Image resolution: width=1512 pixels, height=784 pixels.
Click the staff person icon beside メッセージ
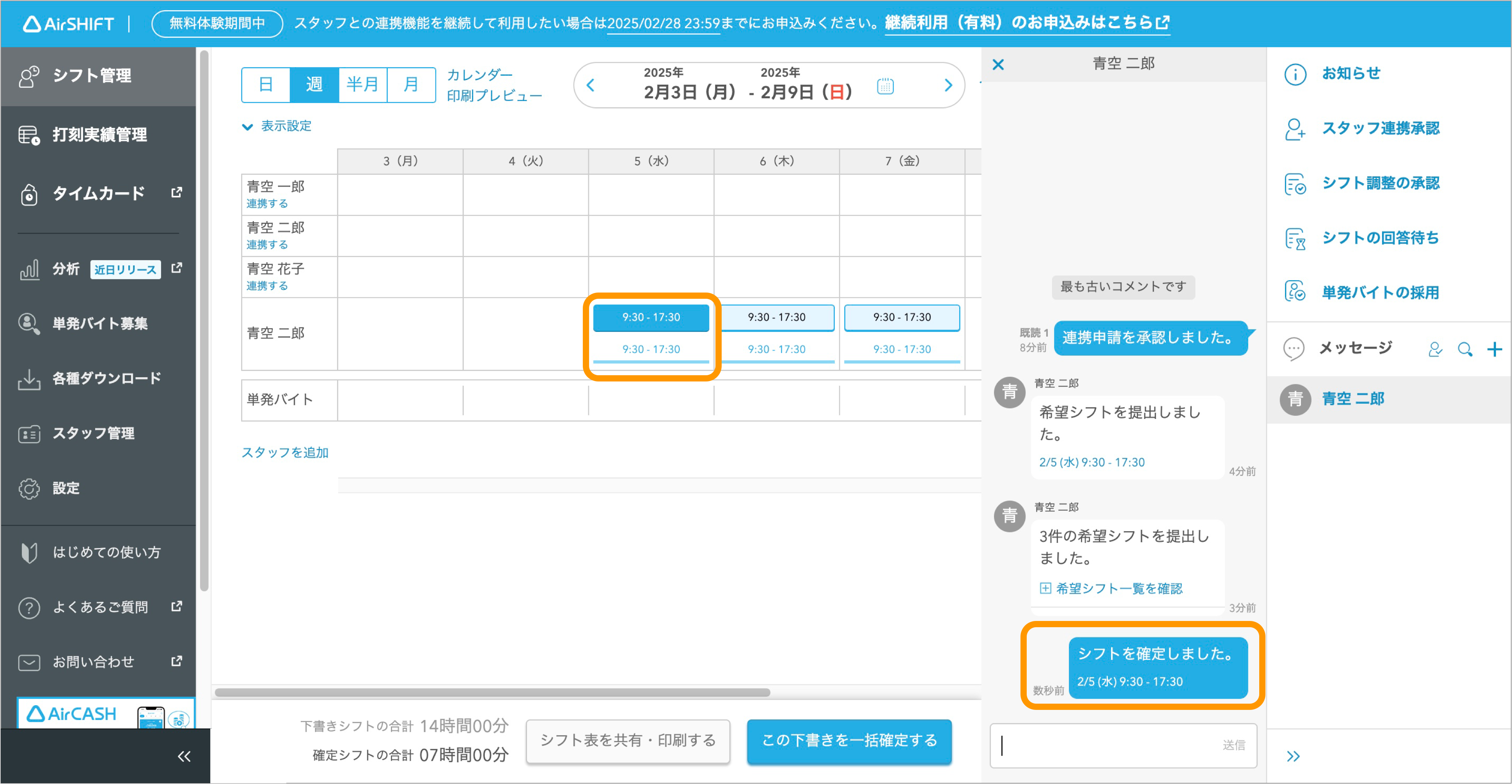point(1434,349)
